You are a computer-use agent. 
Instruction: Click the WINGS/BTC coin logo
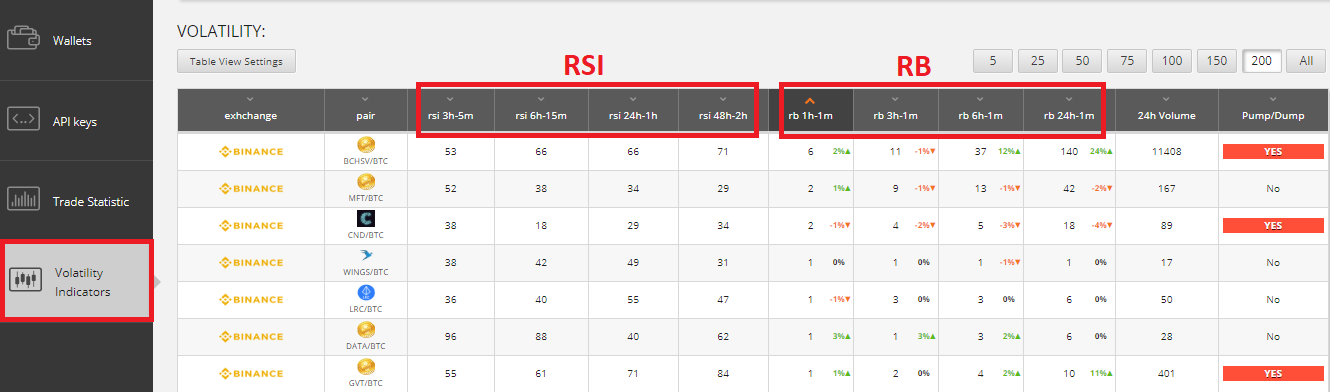click(x=366, y=256)
